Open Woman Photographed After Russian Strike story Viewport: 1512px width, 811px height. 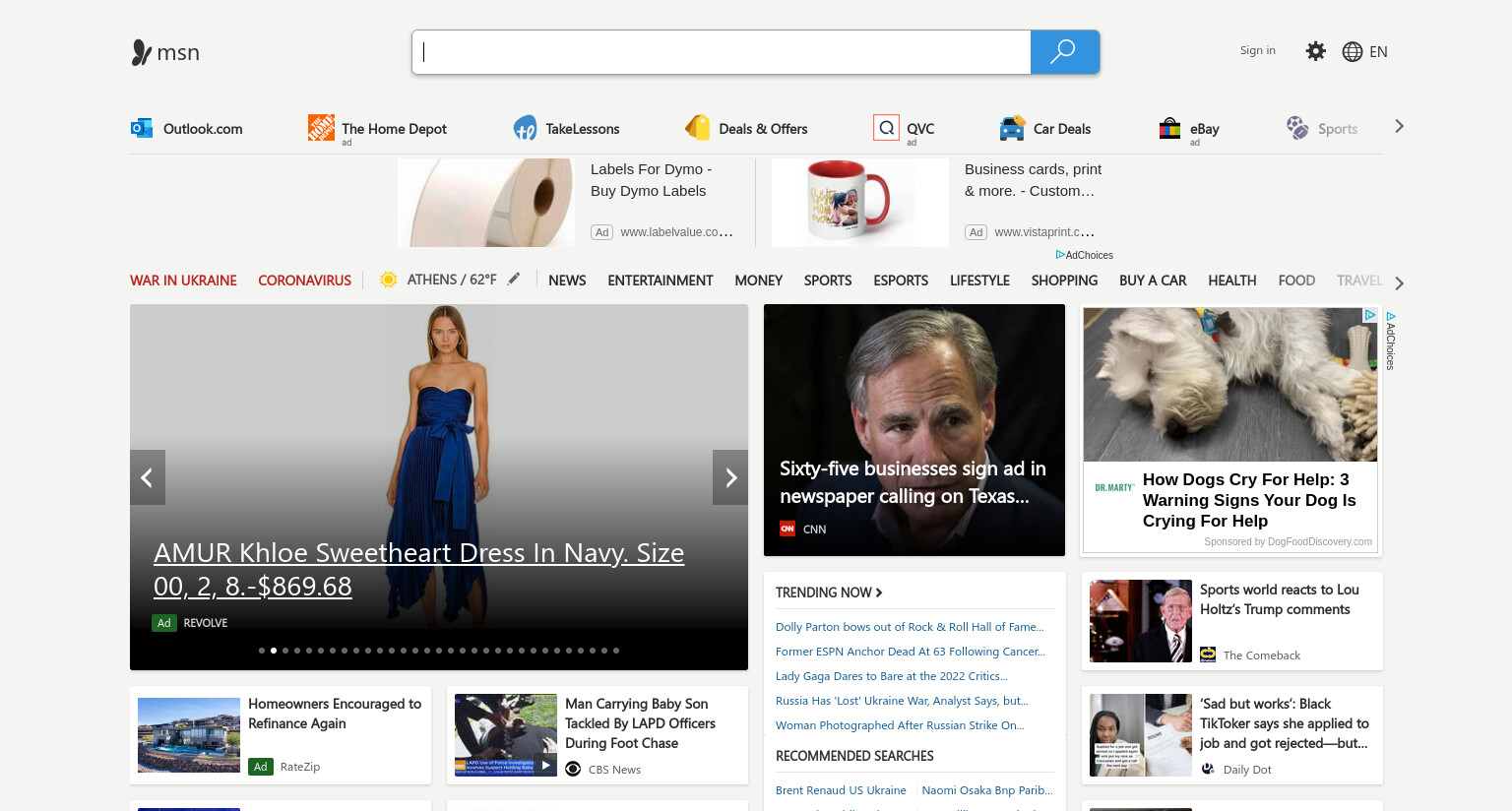pos(900,725)
